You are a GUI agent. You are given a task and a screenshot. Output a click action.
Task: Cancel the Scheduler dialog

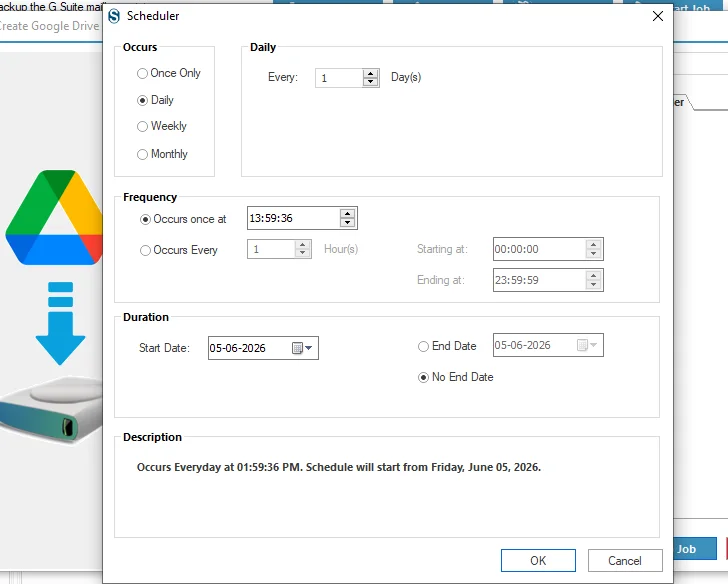click(625, 561)
